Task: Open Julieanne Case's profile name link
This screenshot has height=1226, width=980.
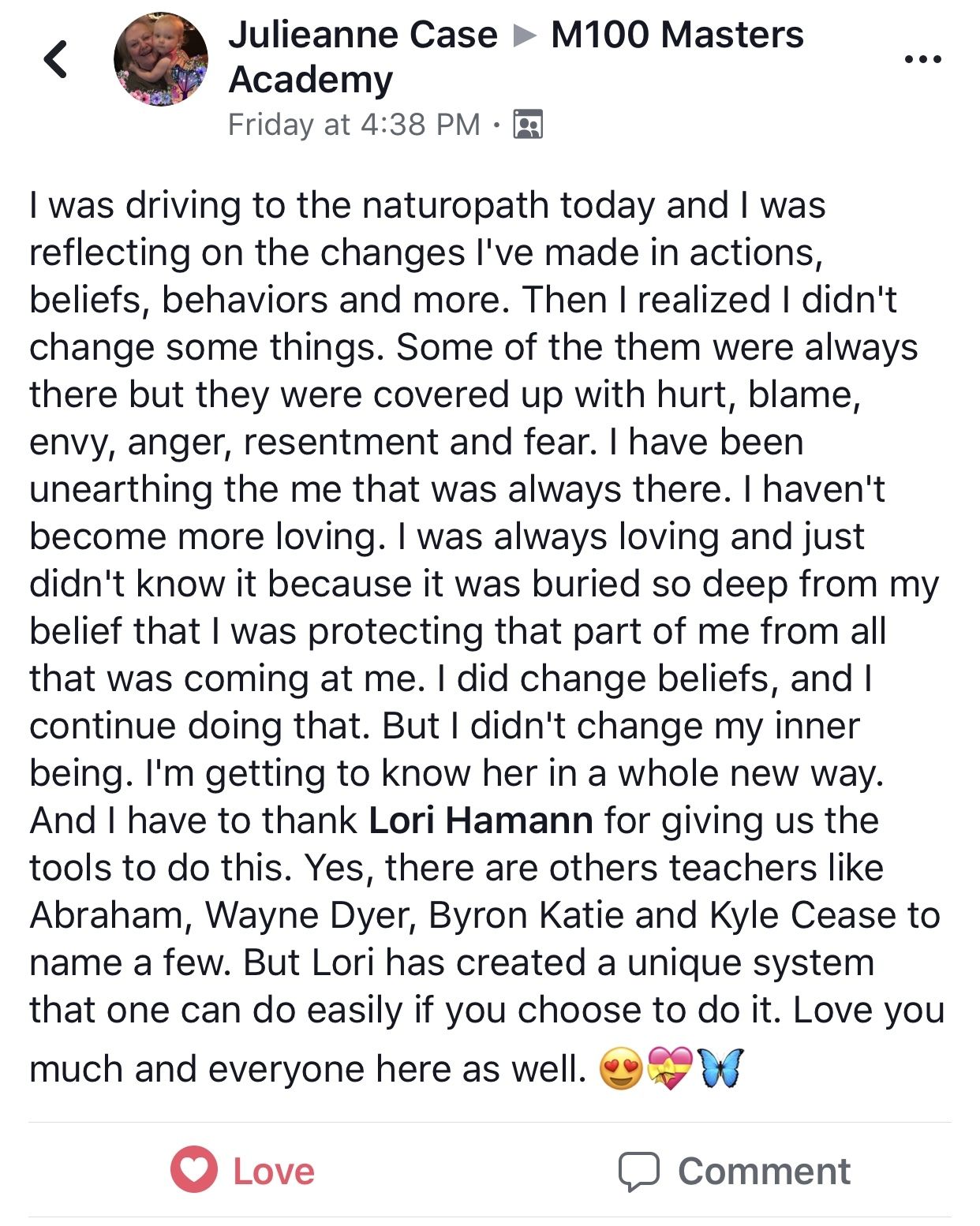Action: (x=363, y=36)
